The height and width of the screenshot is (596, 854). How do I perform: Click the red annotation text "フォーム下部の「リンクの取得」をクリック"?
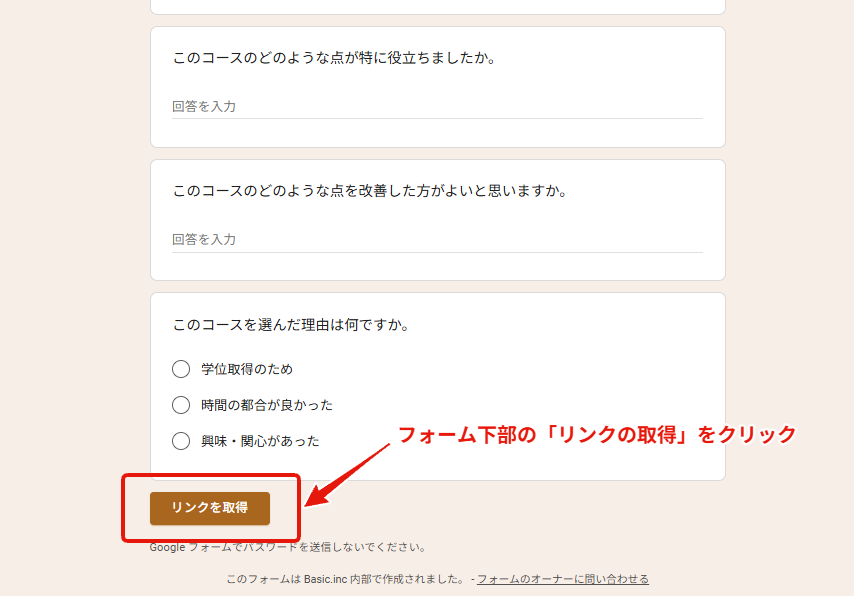[x=597, y=435]
